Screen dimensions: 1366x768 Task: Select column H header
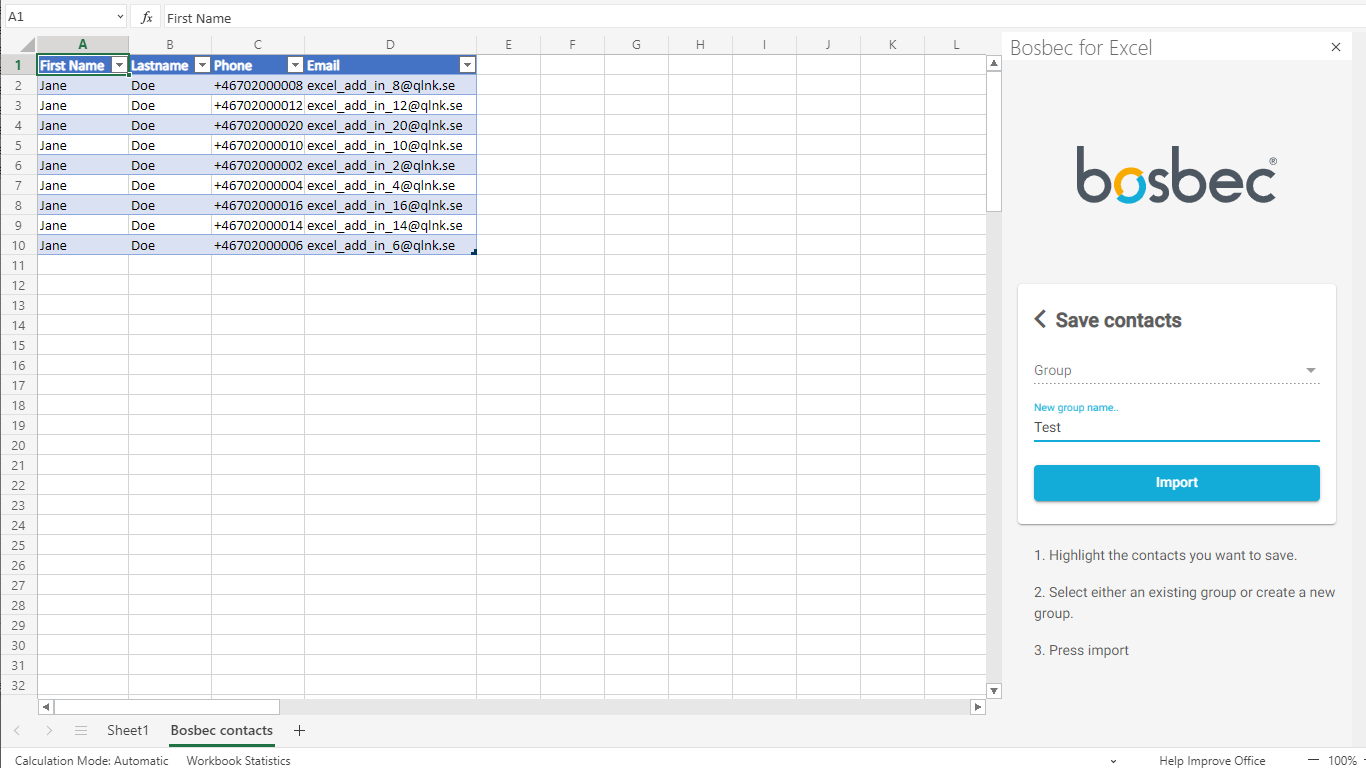point(700,45)
